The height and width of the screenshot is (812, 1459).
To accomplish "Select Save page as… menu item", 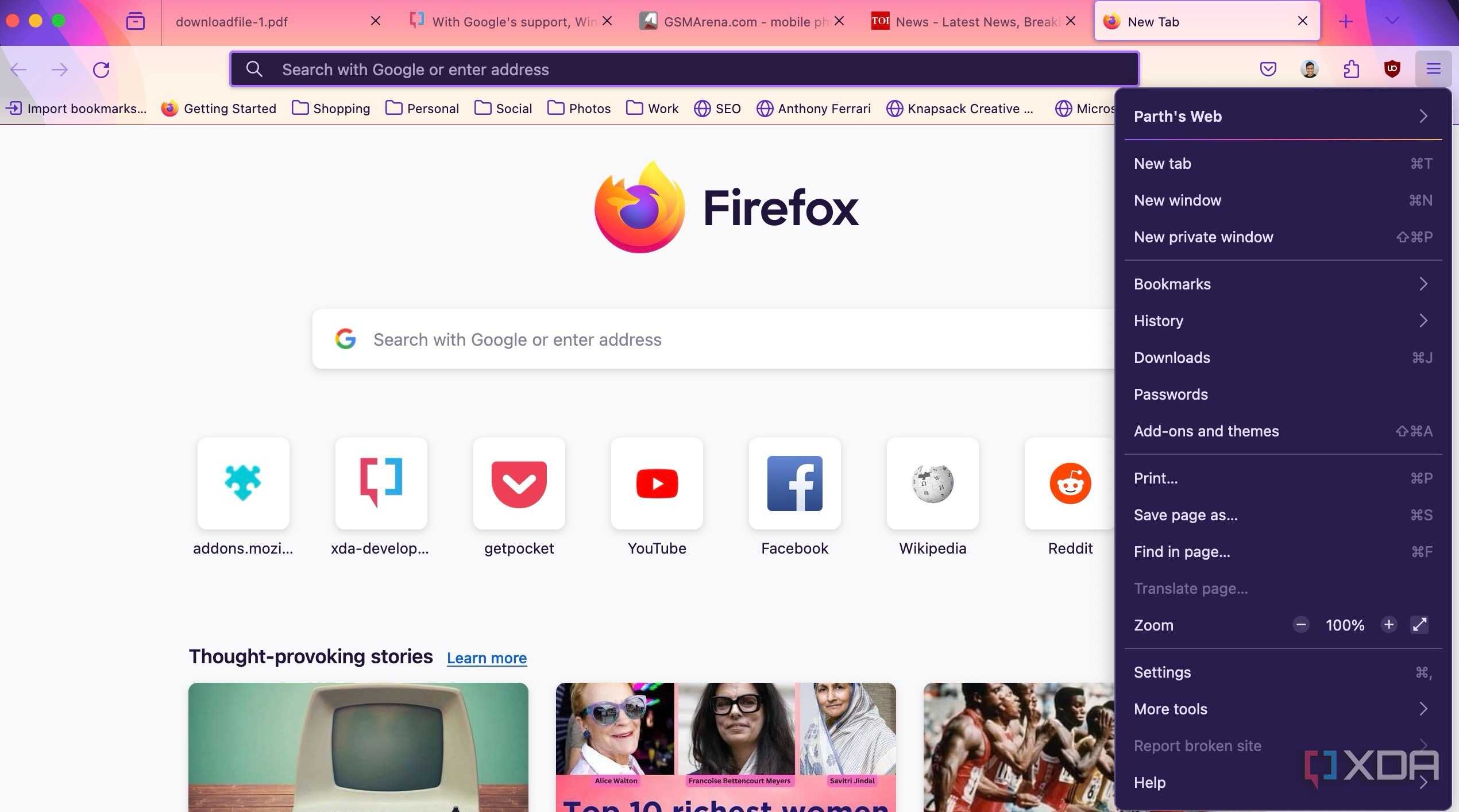I will coord(1283,515).
